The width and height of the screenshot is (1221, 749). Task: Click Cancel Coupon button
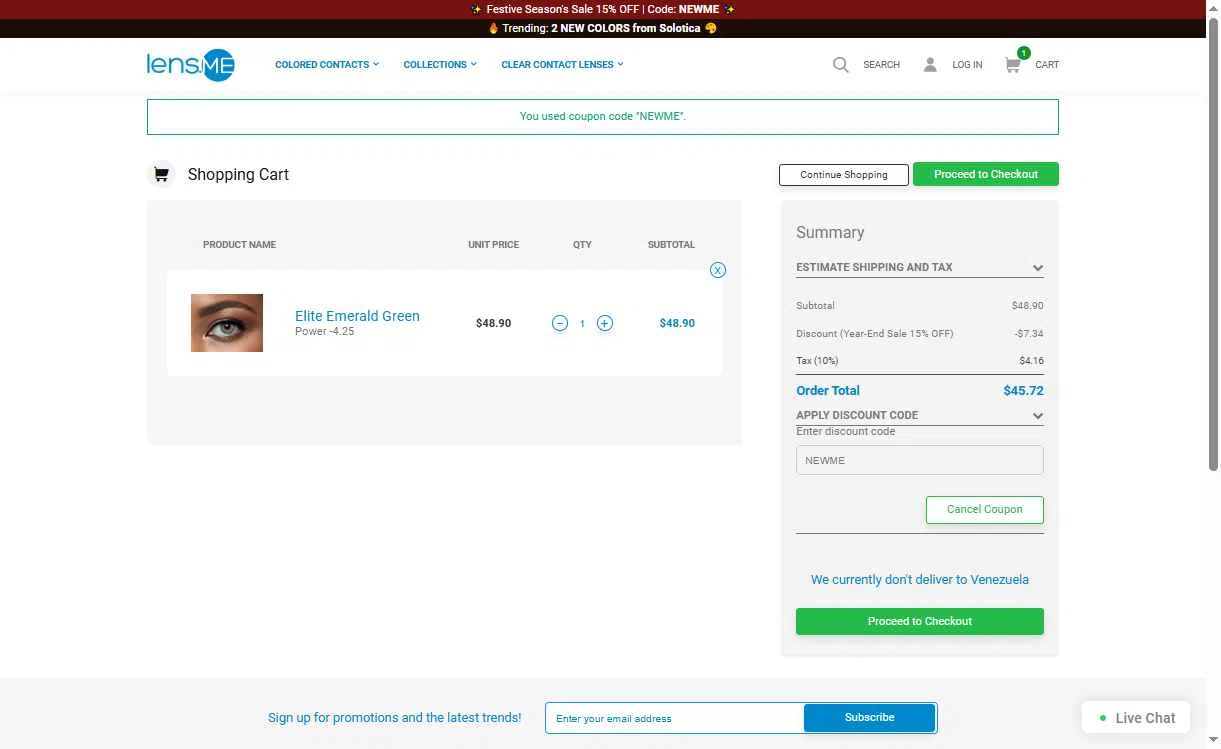pyautogui.click(x=985, y=510)
